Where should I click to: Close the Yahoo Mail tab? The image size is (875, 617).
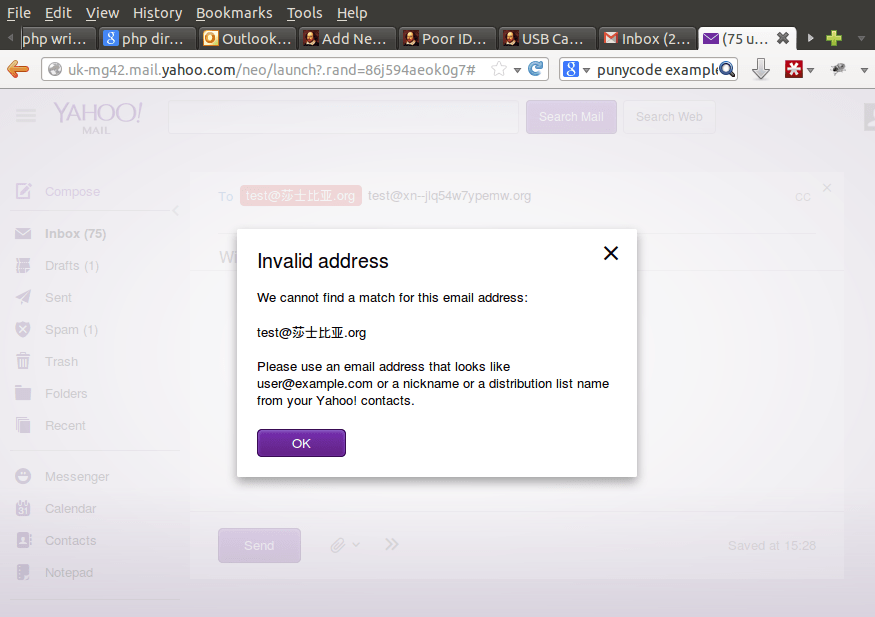click(783, 38)
